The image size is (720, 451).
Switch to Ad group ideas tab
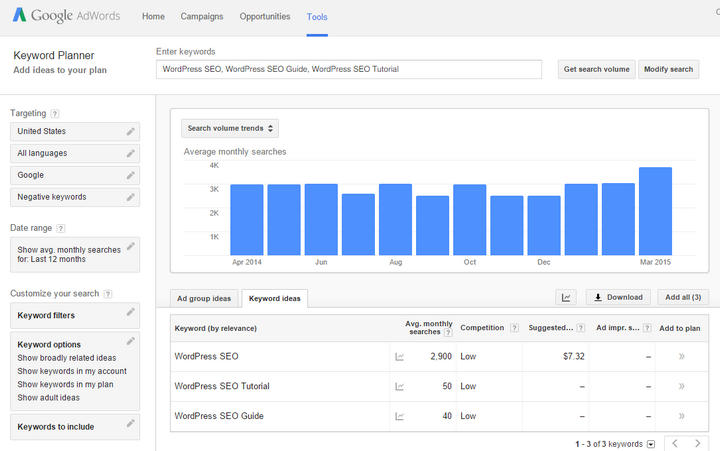[204, 299]
